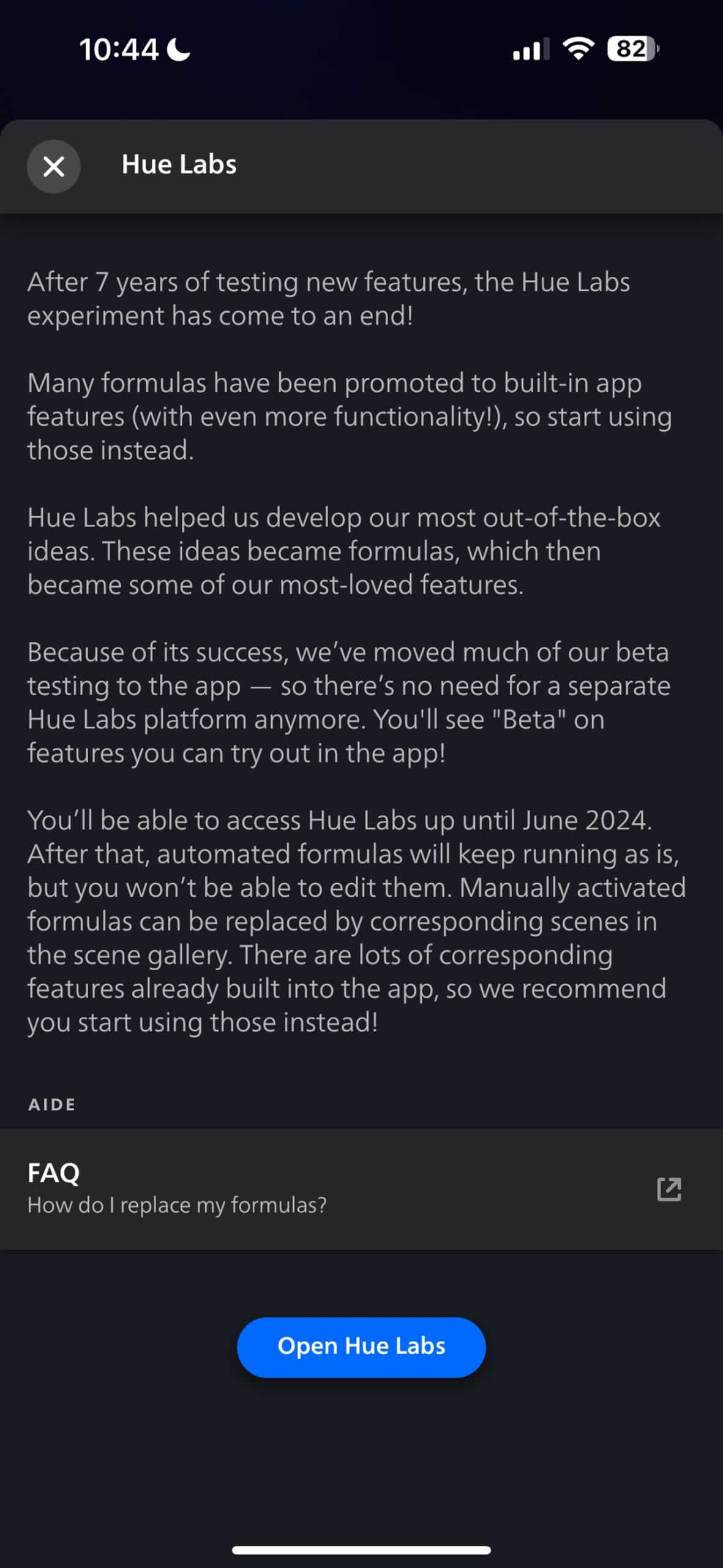Tap the 'Because of its success' paragraph
Viewport: 723px width, 1568px height.
[348, 703]
